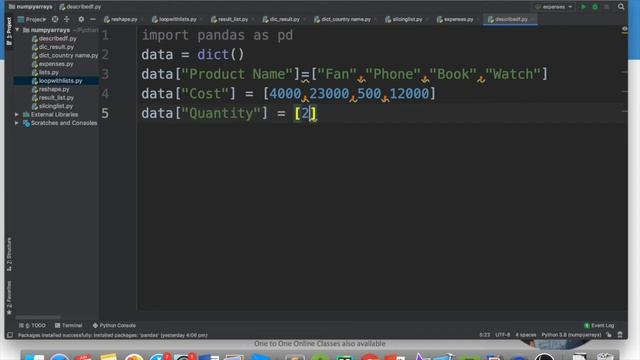Open the Project view dropdown

pos(31,19)
